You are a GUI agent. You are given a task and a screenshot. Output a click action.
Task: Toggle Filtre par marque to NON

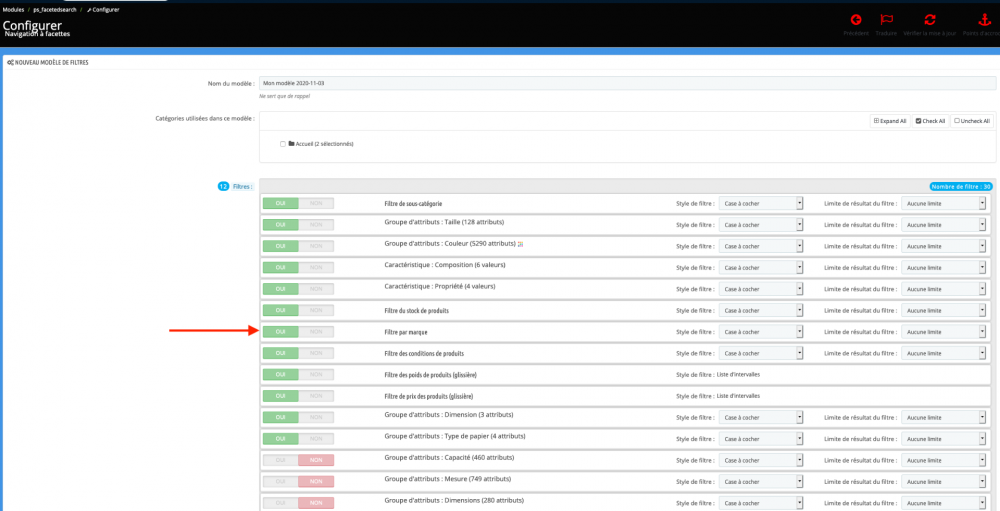pos(316,332)
